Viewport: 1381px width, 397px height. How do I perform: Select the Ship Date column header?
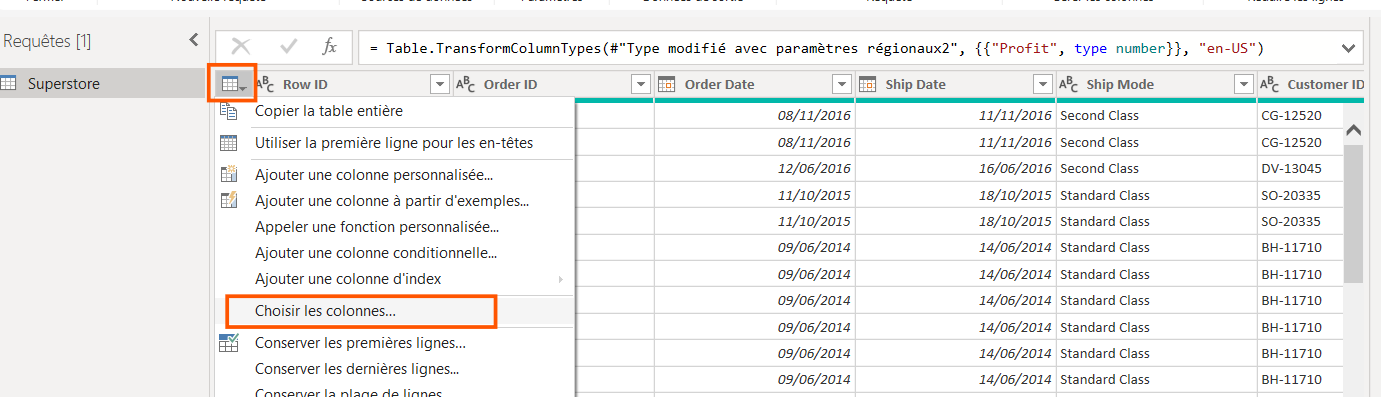(956, 85)
